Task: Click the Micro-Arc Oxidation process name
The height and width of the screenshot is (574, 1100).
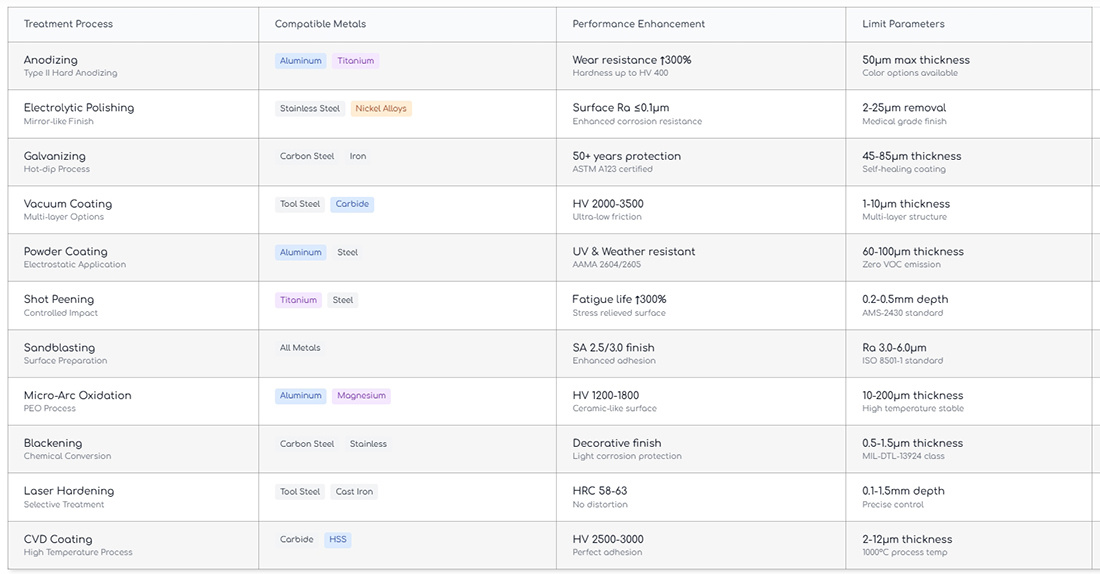Action: [x=77, y=395]
